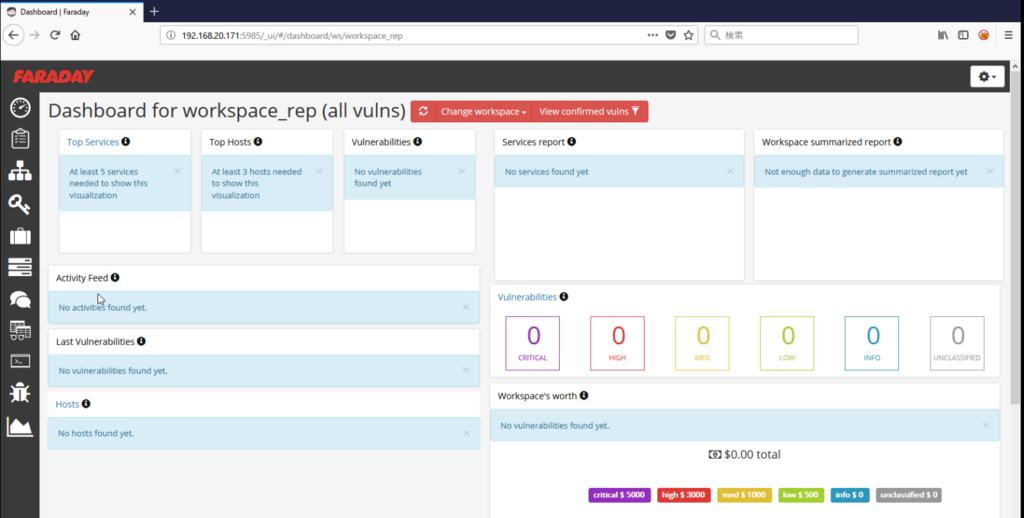Image resolution: width=1024 pixels, height=518 pixels.
Task: Click the '$0.00 total' text
Action: [752, 454]
